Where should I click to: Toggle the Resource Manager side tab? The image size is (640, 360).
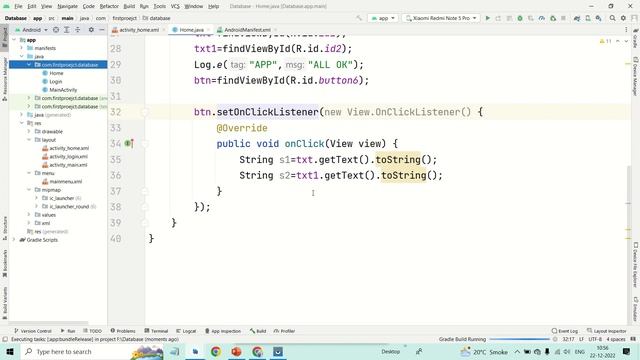4,79
